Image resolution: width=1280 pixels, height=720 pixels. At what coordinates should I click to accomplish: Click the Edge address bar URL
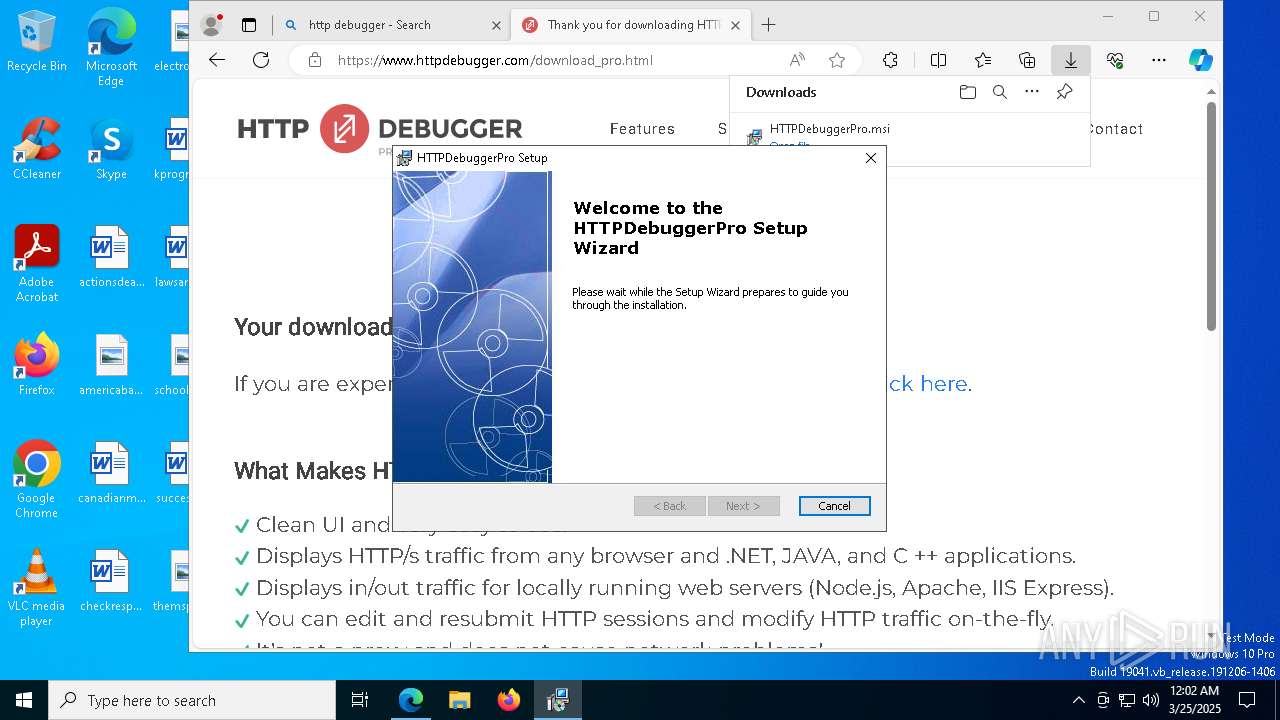(x=495, y=60)
